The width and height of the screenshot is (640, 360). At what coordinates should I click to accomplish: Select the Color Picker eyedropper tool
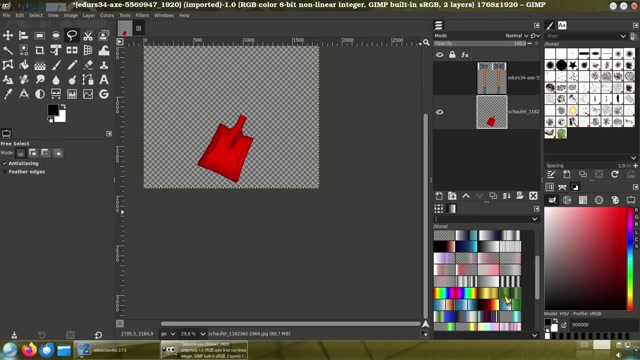coord(8,94)
